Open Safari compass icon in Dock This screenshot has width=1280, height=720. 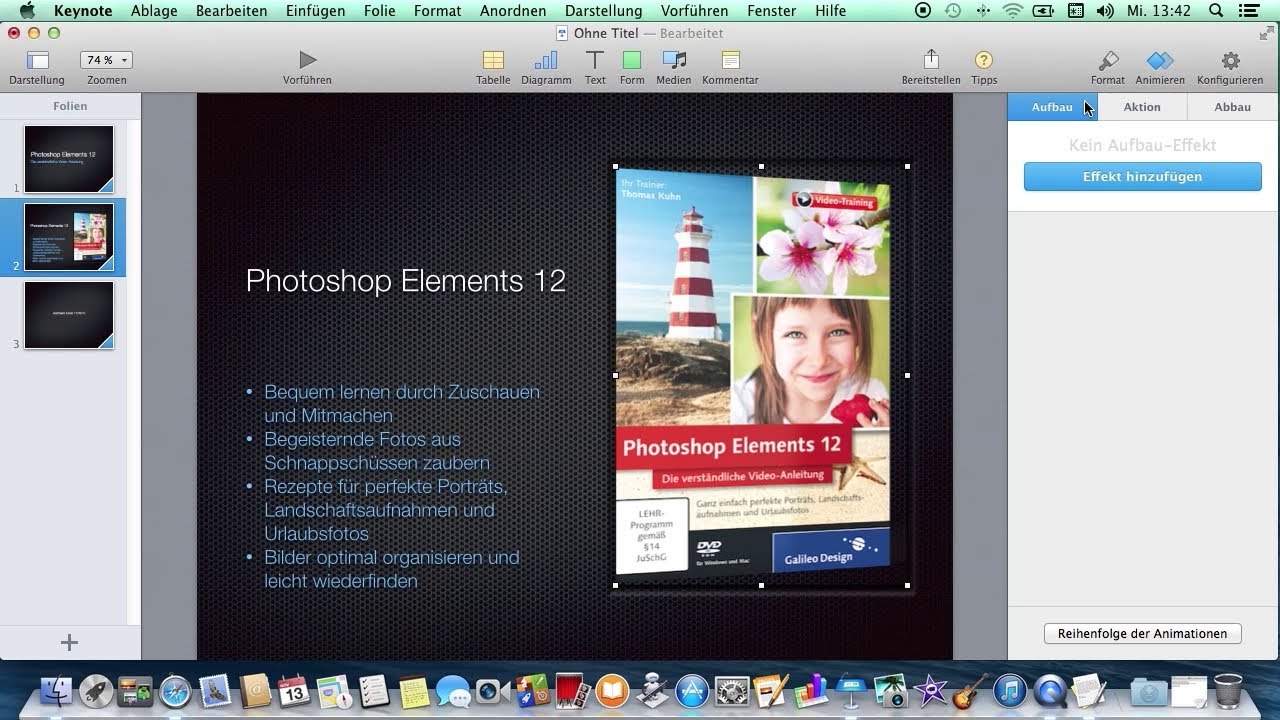(175, 691)
